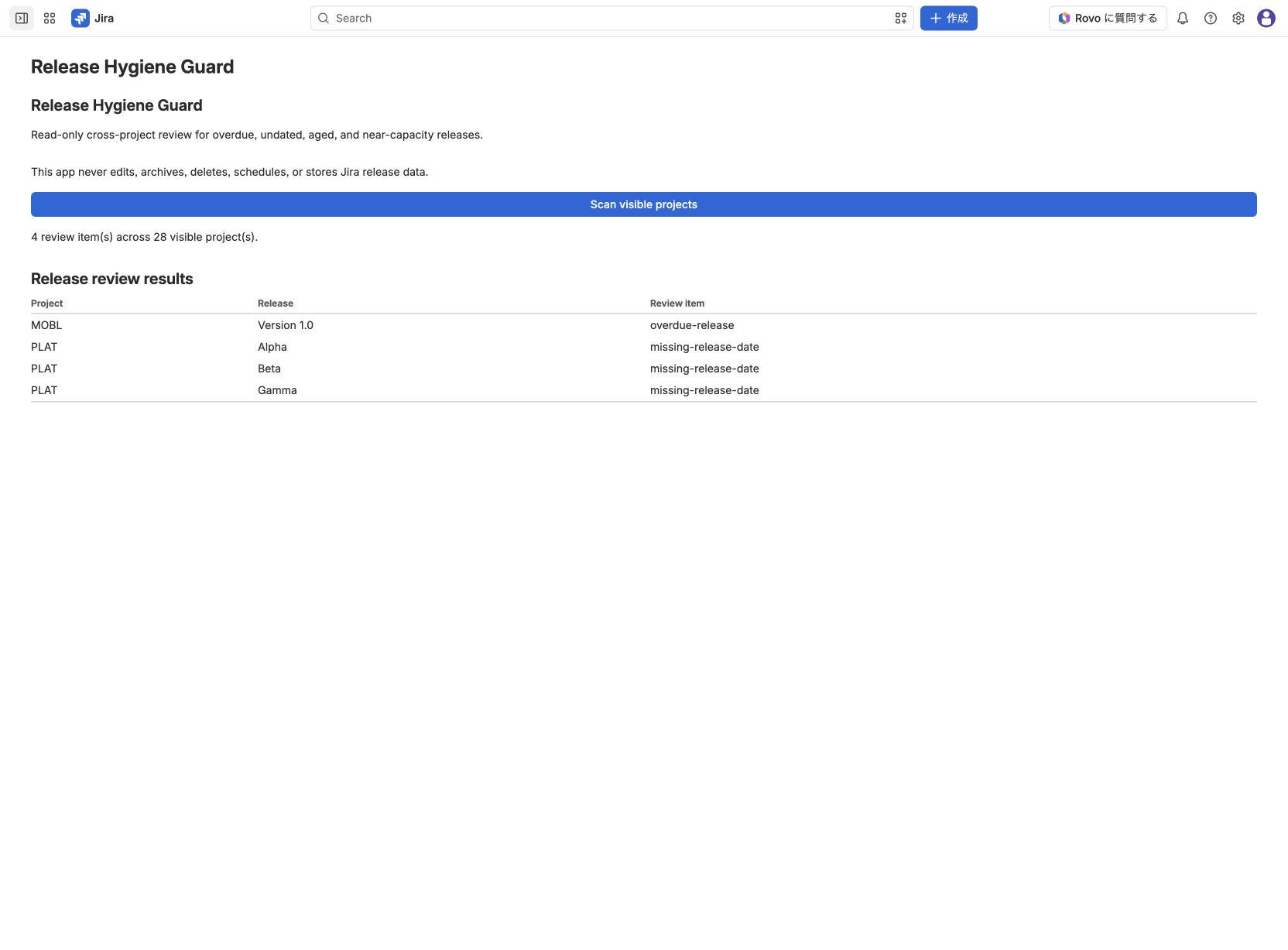Click the Alpha release cell
The image size is (1288, 950).
pos(272,347)
